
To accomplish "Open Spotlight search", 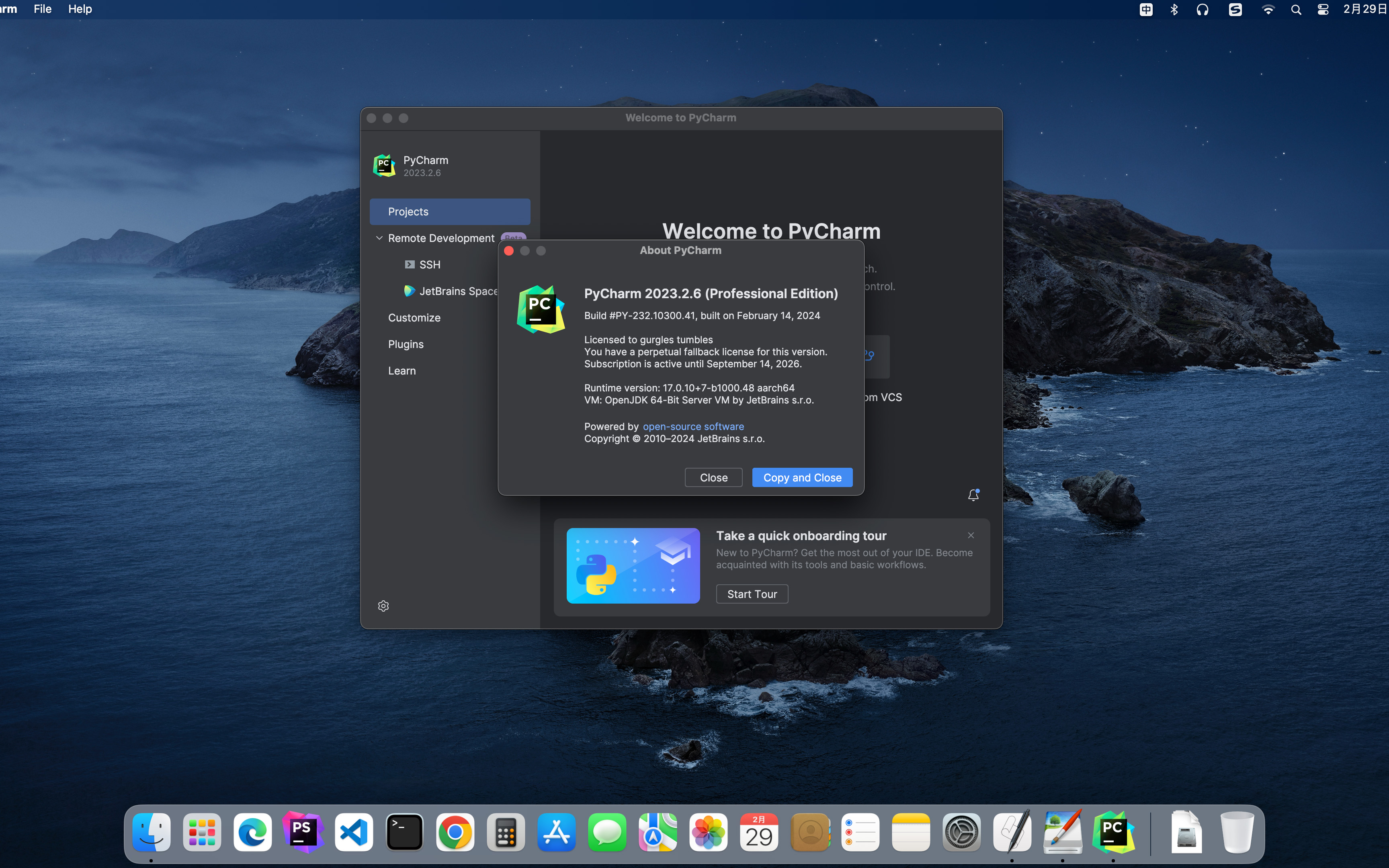I will (1296, 9).
